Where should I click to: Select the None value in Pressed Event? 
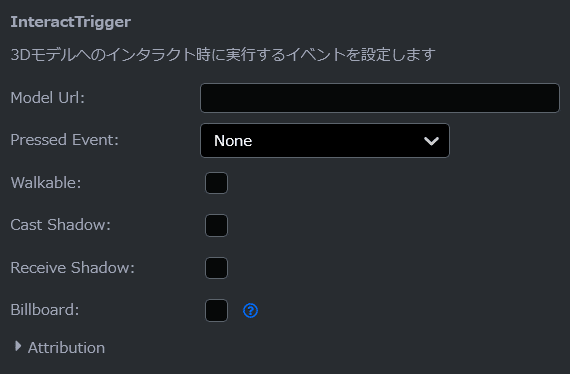pos(233,141)
